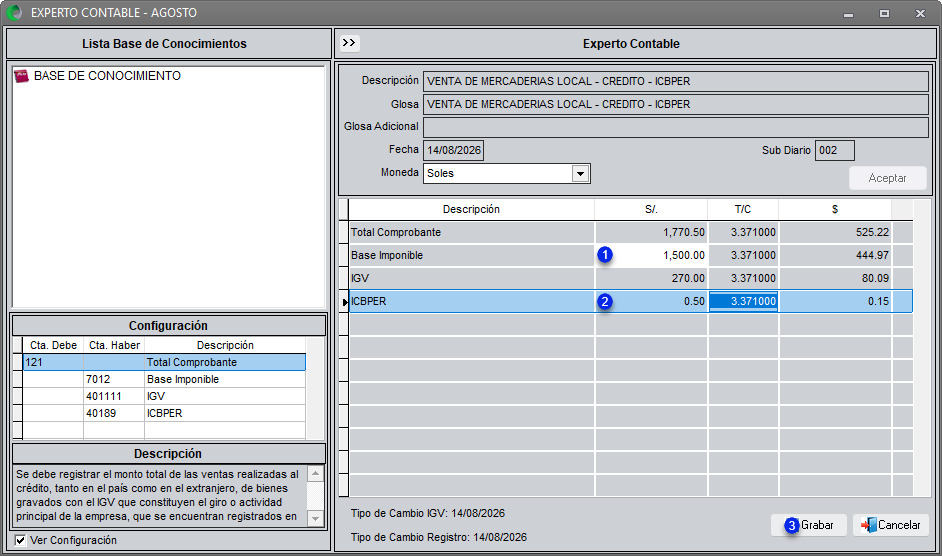Click the 270.00 IGV amount cell
Screen dimensions: 942x556
[x=651, y=278]
